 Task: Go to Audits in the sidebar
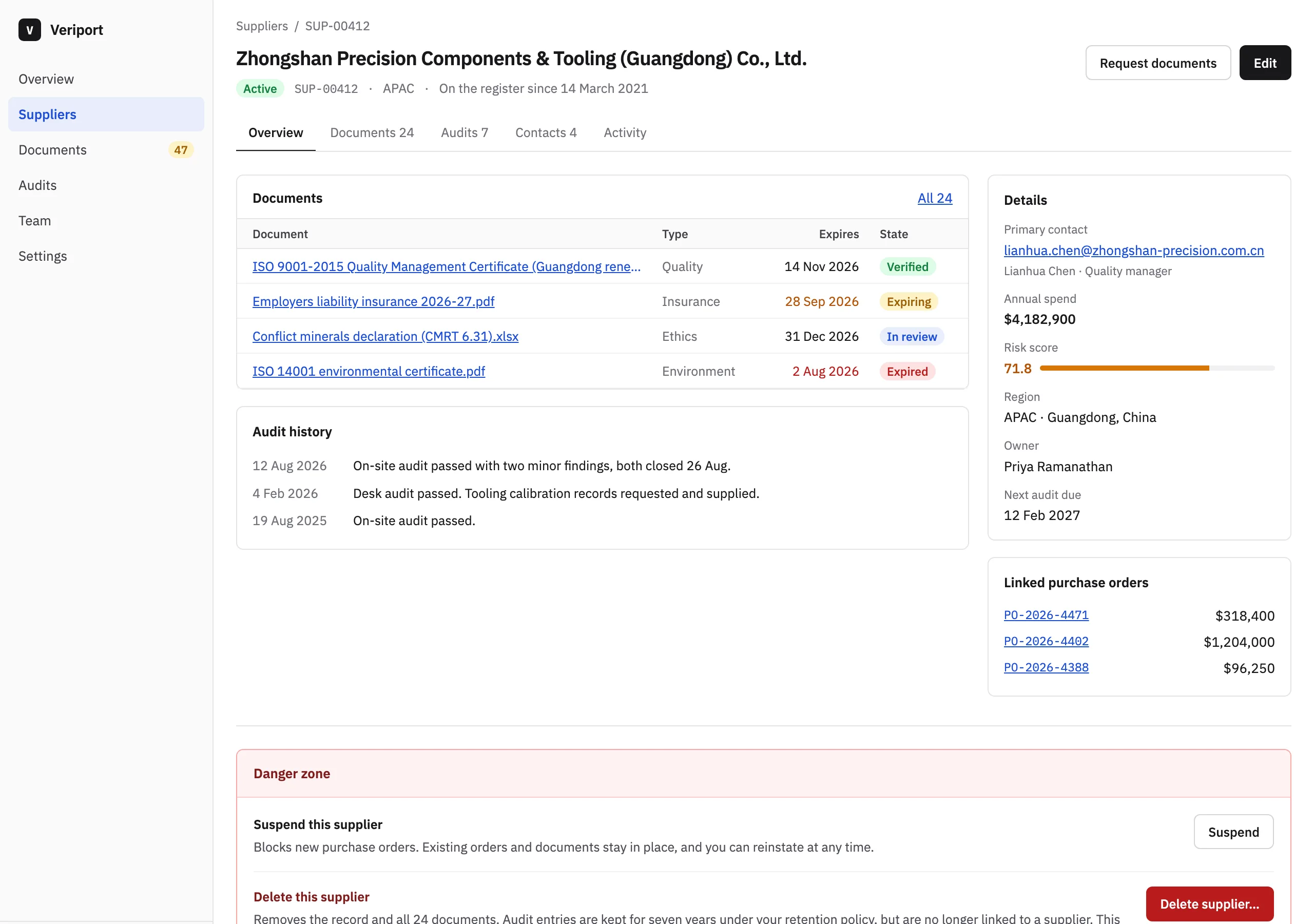[x=106, y=185]
